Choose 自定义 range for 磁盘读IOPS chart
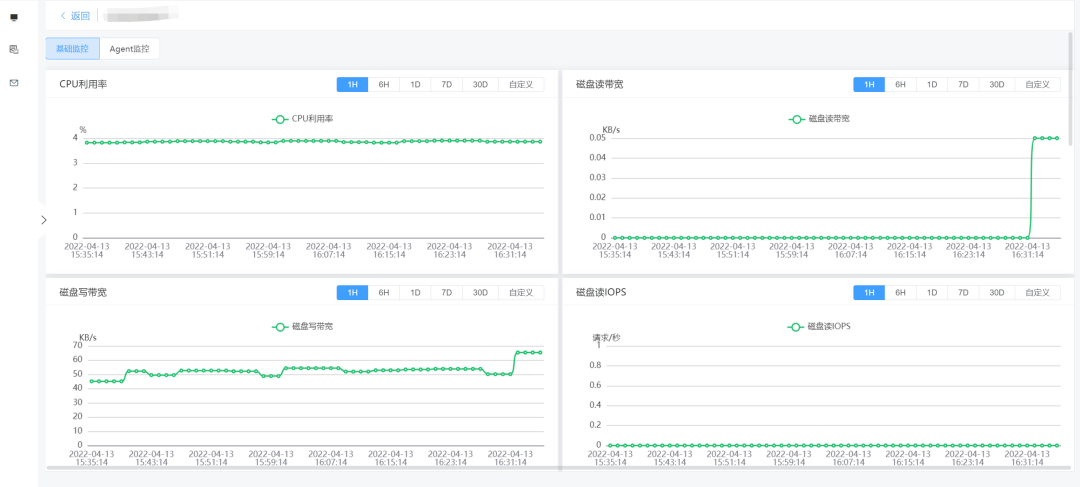 click(x=1038, y=292)
